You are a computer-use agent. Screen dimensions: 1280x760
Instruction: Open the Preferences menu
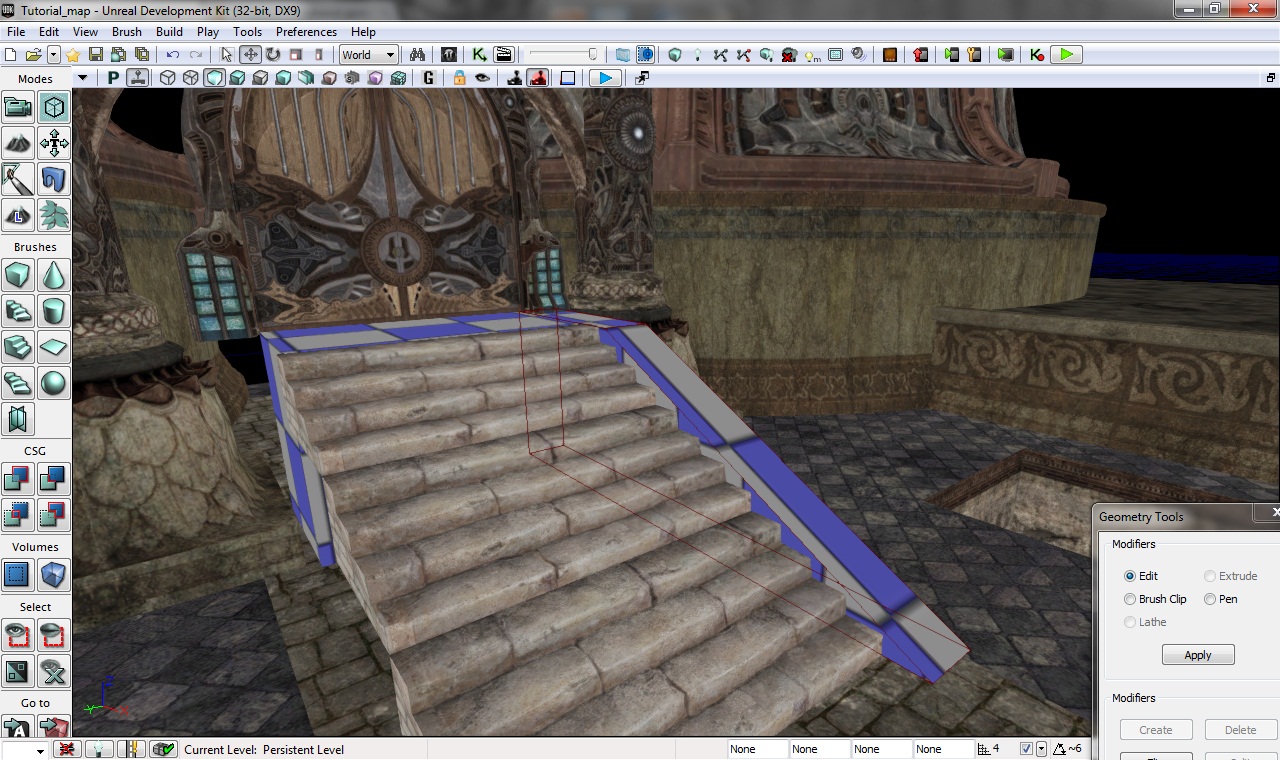306,32
